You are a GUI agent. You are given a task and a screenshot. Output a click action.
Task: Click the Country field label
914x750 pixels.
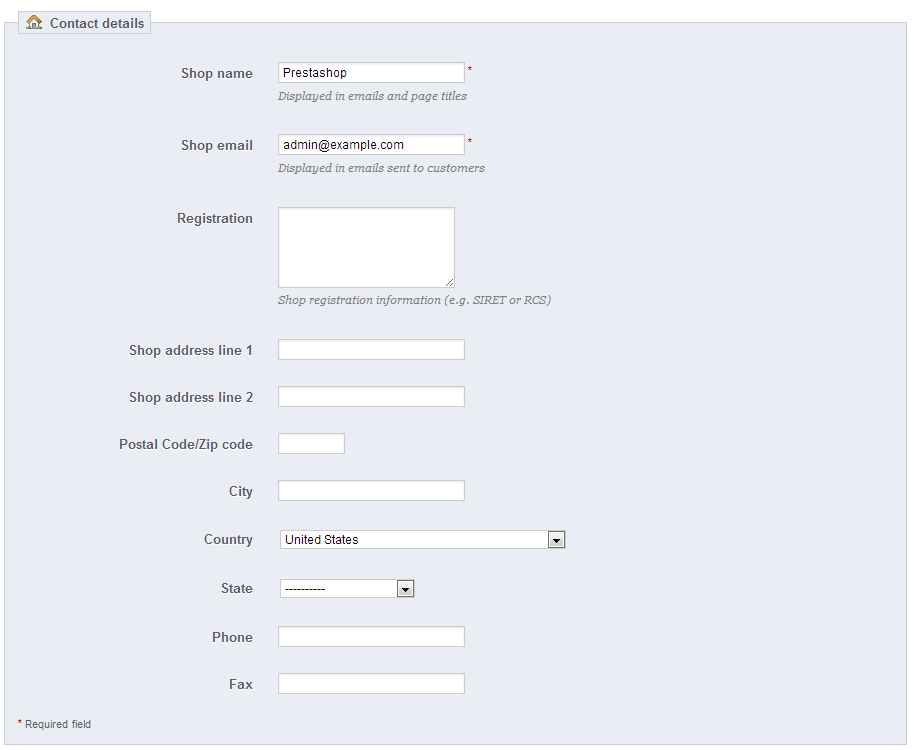(228, 539)
